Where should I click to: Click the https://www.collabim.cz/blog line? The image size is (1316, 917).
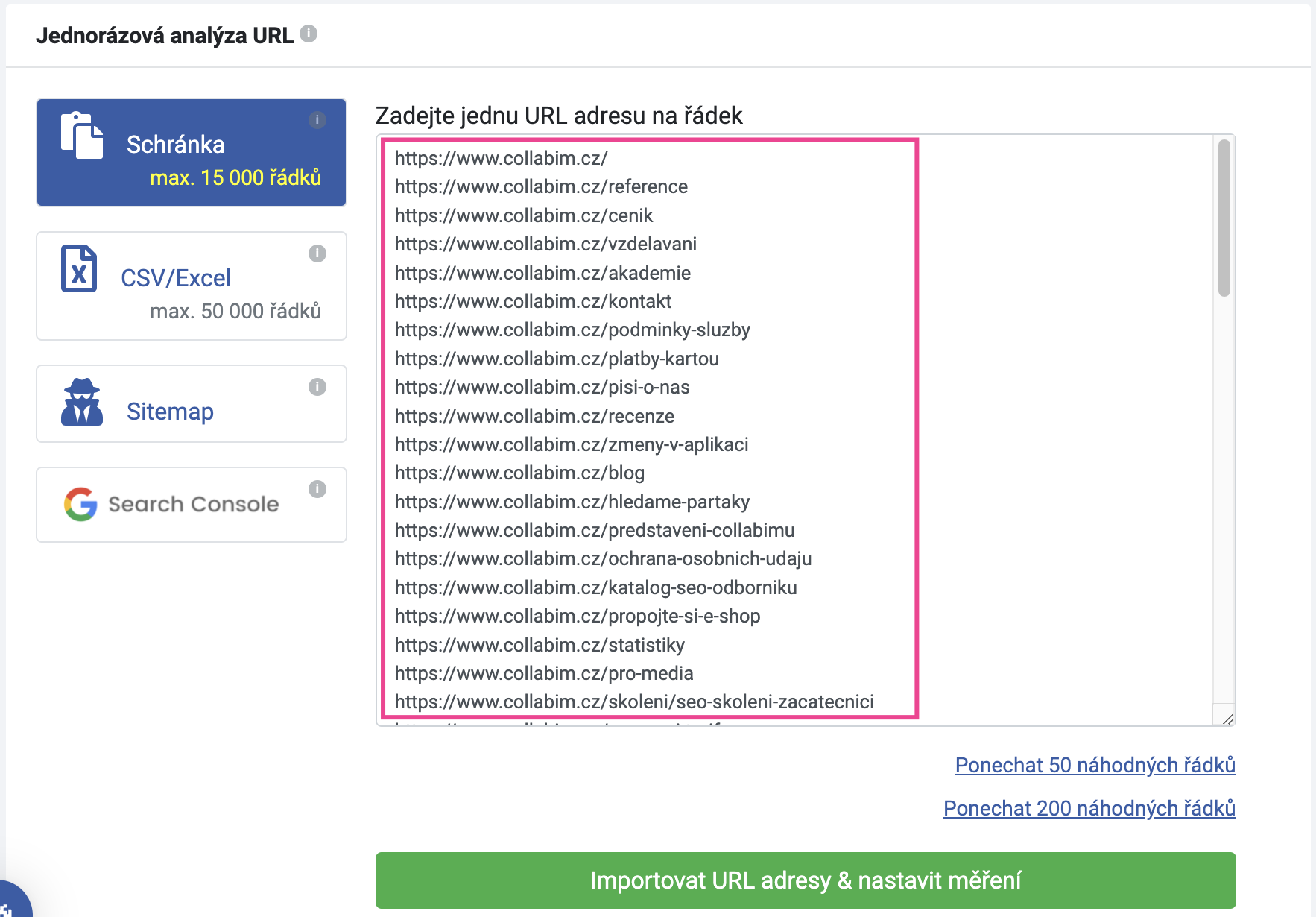tap(519, 473)
